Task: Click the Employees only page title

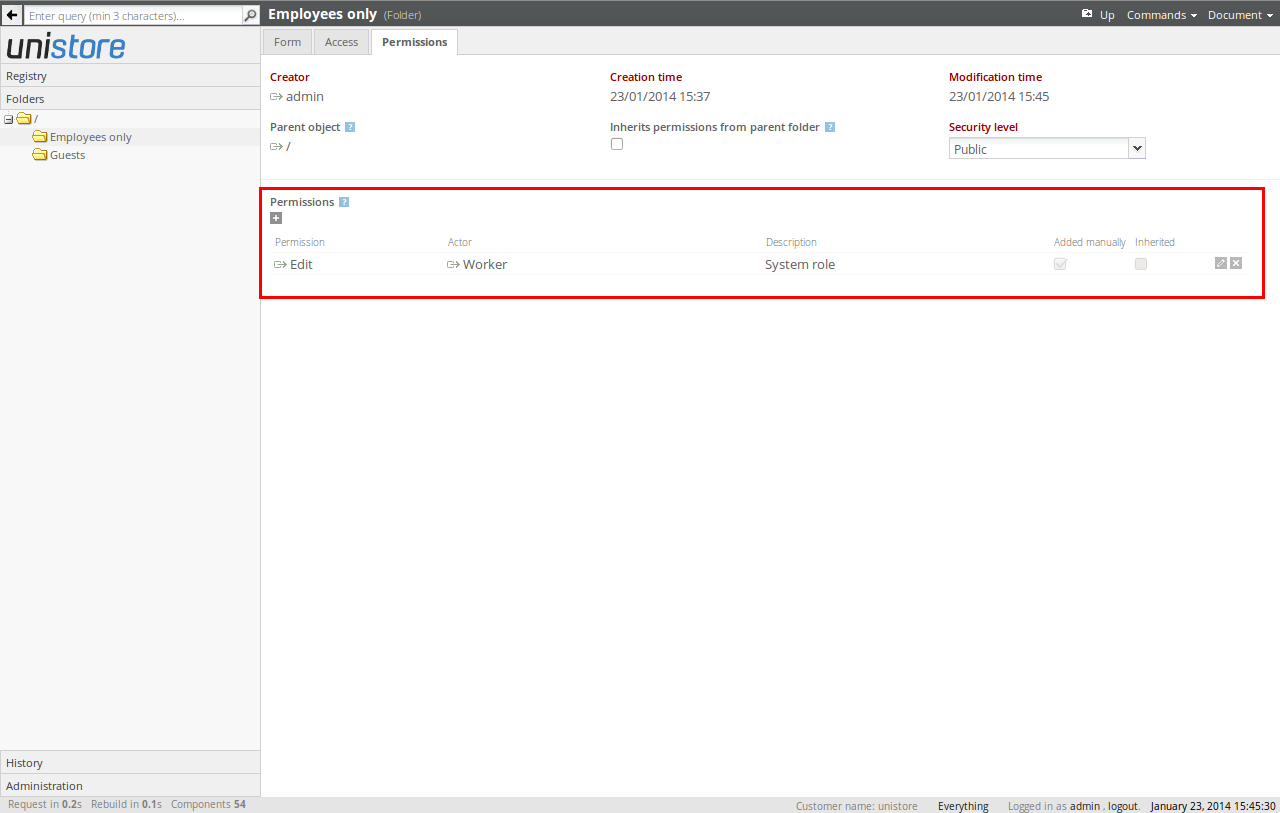Action: click(x=323, y=14)
